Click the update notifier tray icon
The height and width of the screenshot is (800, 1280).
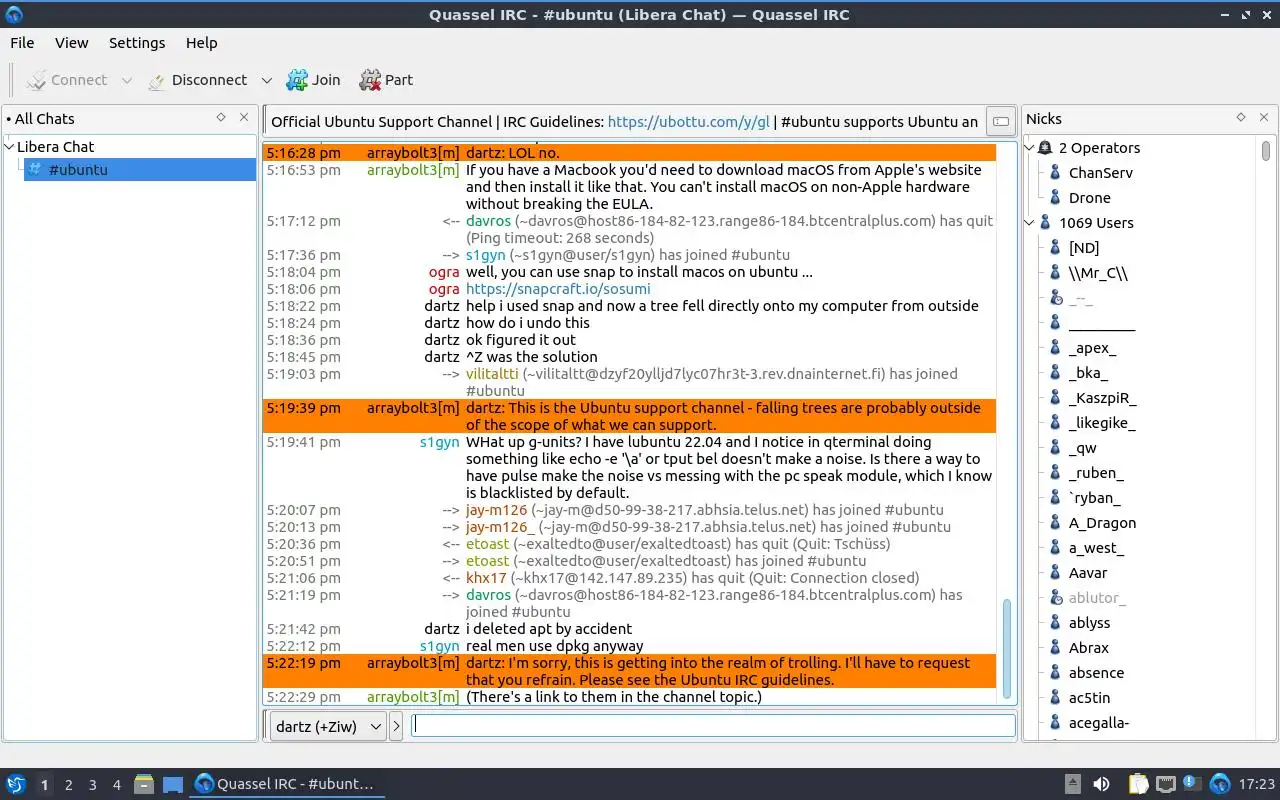tap(1192, 784)
